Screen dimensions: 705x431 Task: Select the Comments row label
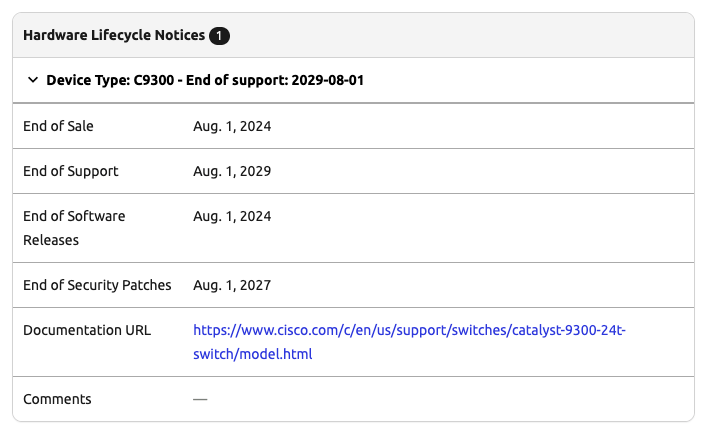[57, 399]
